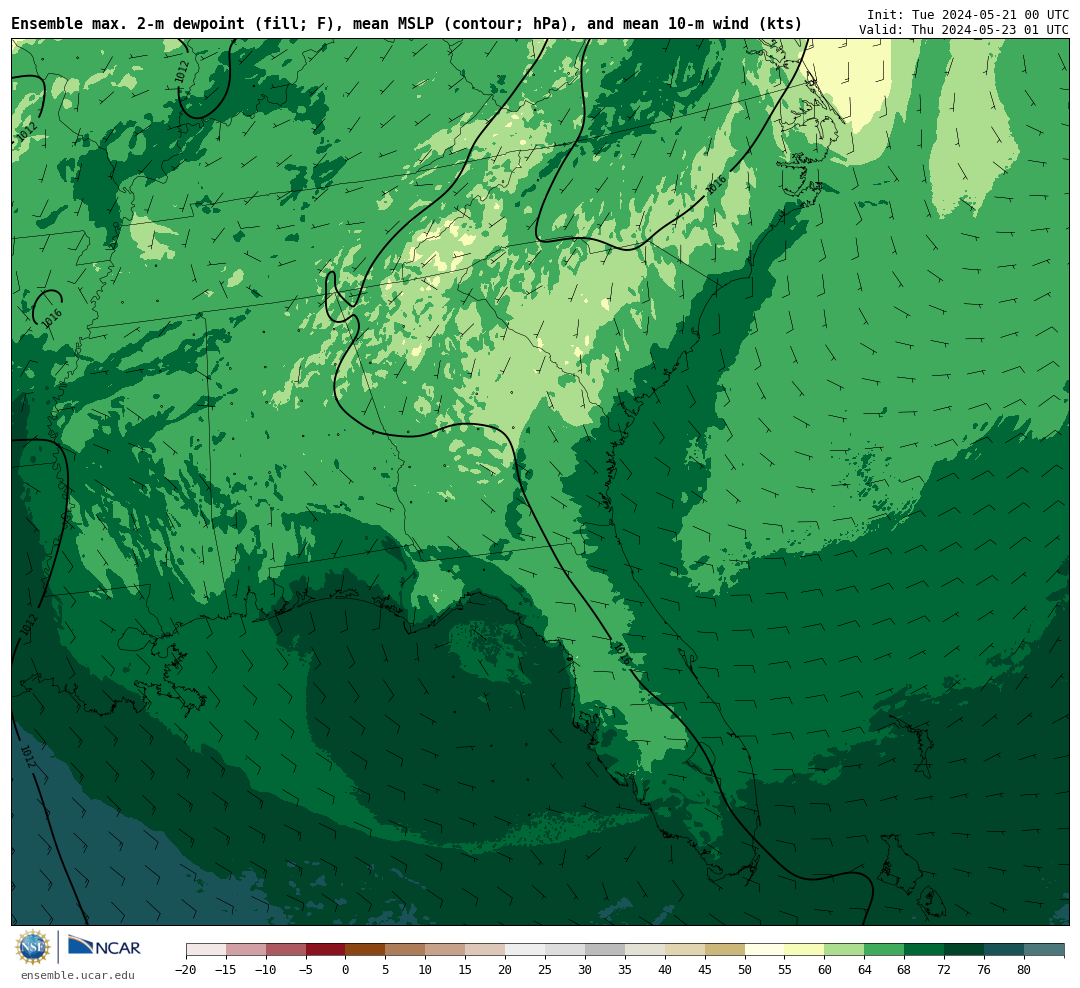Click the colorbar swatch between 5 and 10
Screen dimensions: 1080x988
405,950
